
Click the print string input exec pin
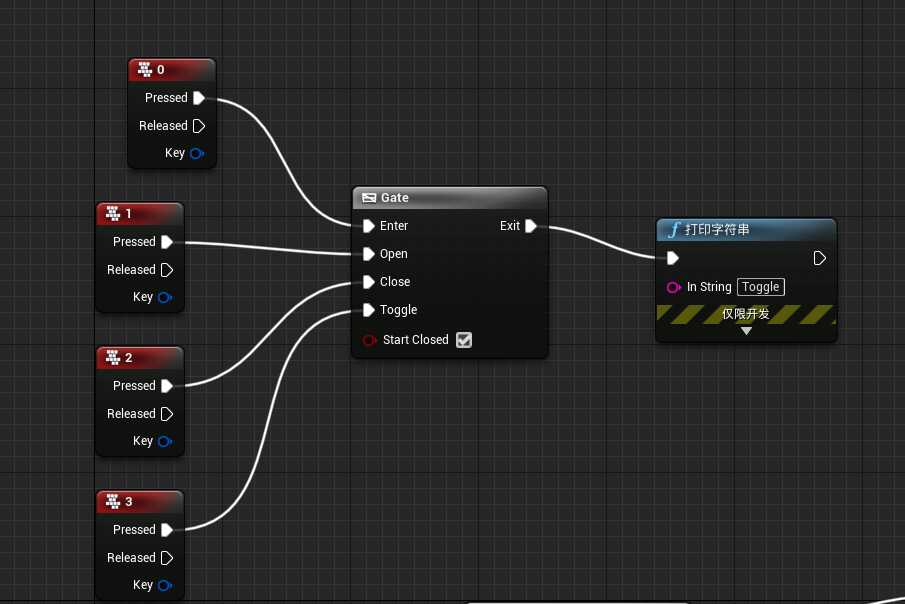[x=674, y=258]
